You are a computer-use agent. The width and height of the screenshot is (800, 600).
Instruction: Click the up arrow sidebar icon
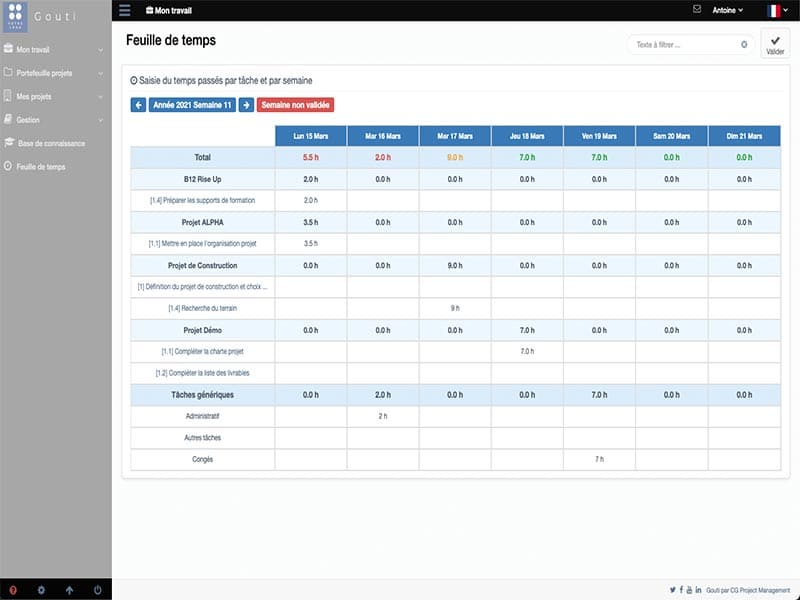[69, 590]
